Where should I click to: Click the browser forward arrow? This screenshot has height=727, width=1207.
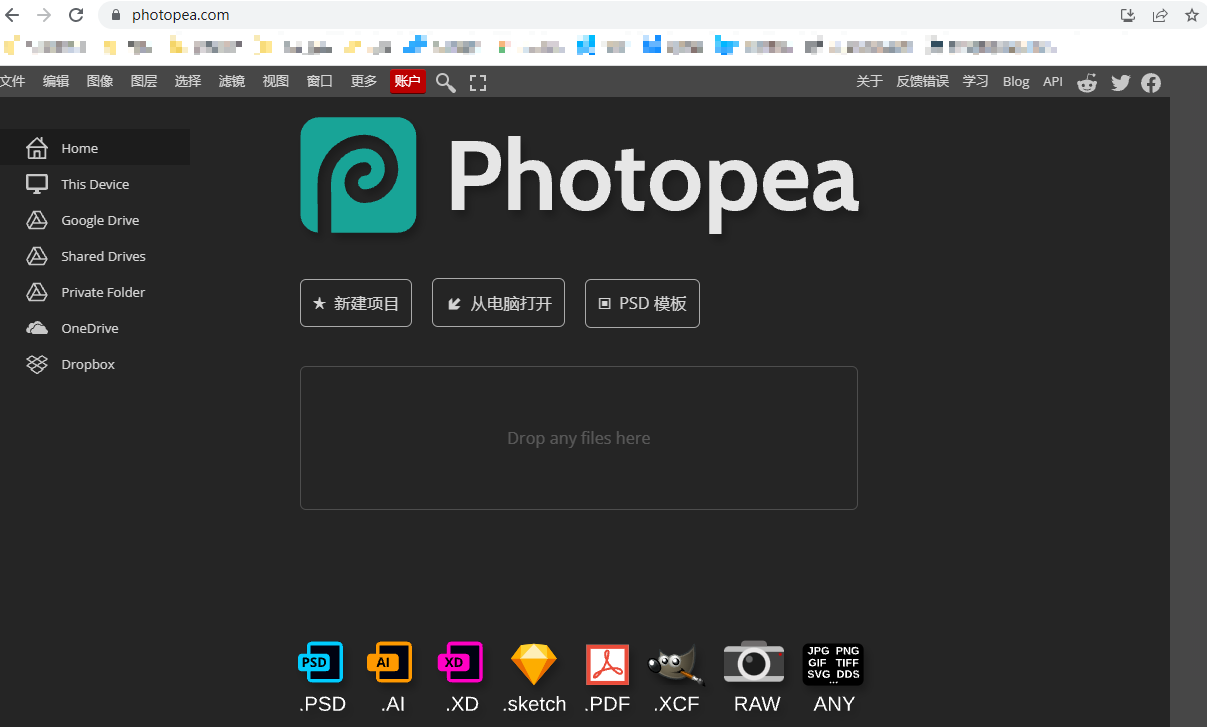click(x=44, y=15)
